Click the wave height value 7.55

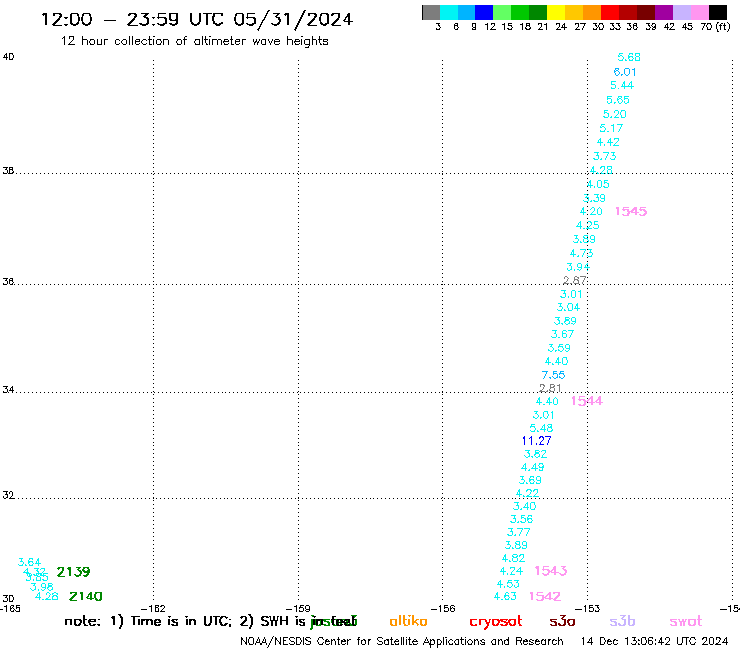[553, 375]
